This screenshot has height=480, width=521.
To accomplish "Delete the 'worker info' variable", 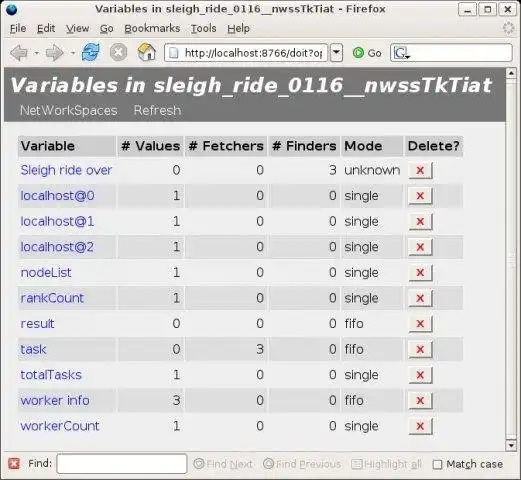I will 420,400.
